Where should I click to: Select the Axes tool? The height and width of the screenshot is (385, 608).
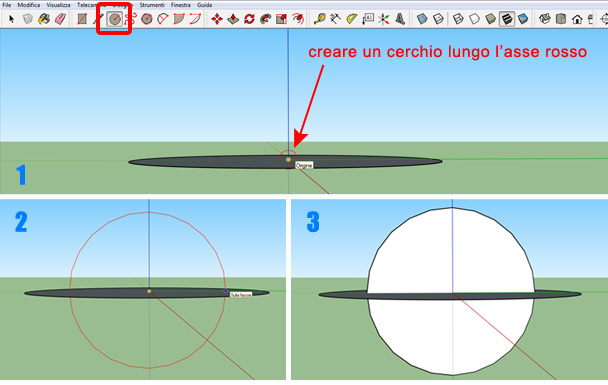(384, 19)
